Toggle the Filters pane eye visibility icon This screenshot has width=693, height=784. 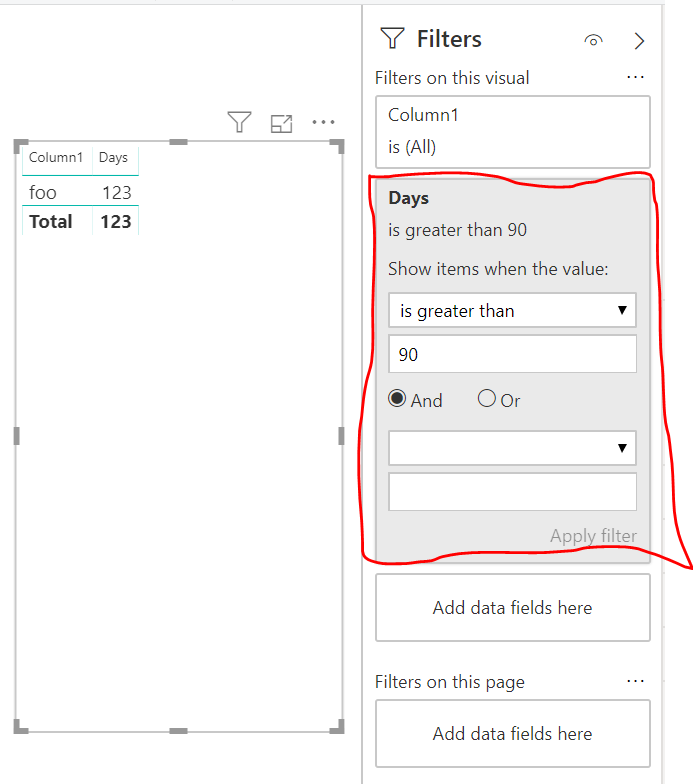(594, 40)
